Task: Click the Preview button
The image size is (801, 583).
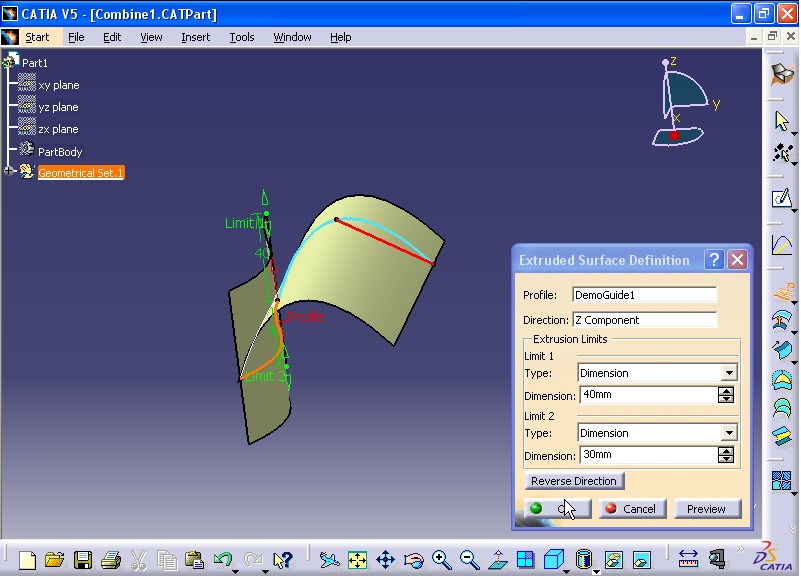Action: pyautogui.click(x=707, y=509)
